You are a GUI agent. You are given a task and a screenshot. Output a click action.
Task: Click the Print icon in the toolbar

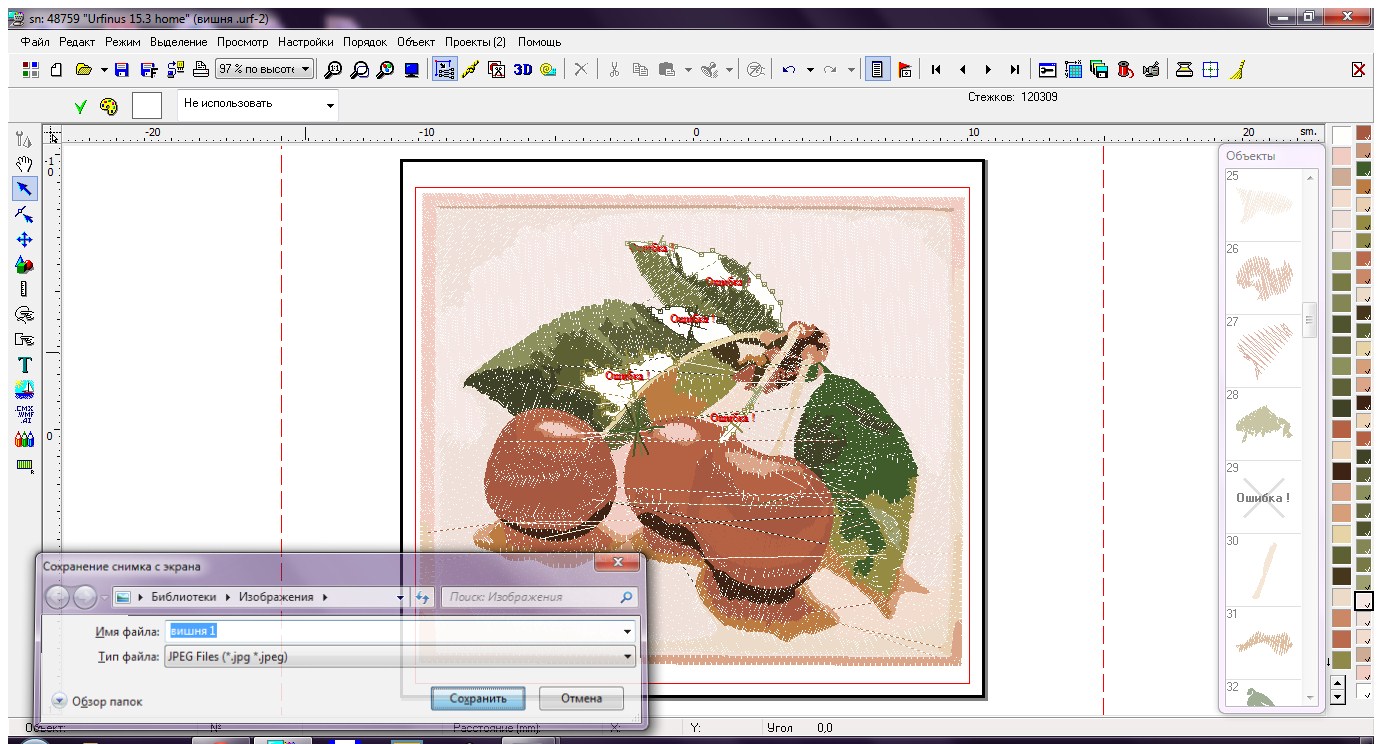point(200,70)
